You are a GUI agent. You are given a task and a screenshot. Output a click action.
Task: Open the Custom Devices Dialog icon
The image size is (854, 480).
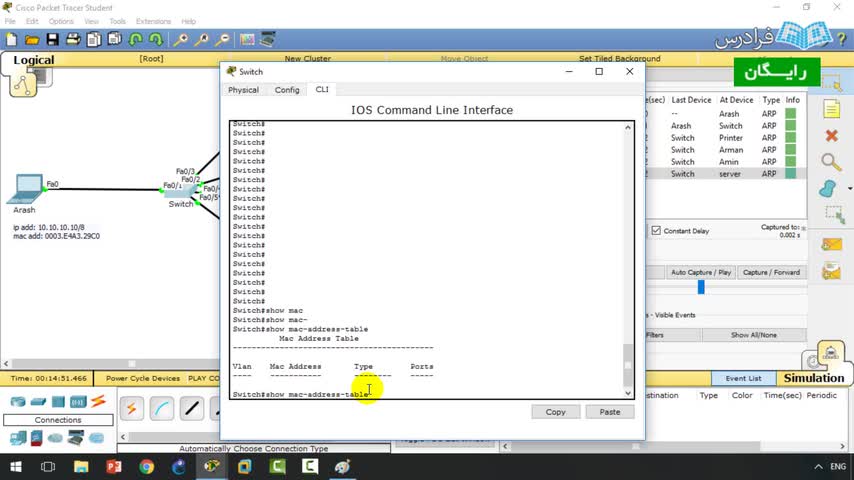[267, 40]
